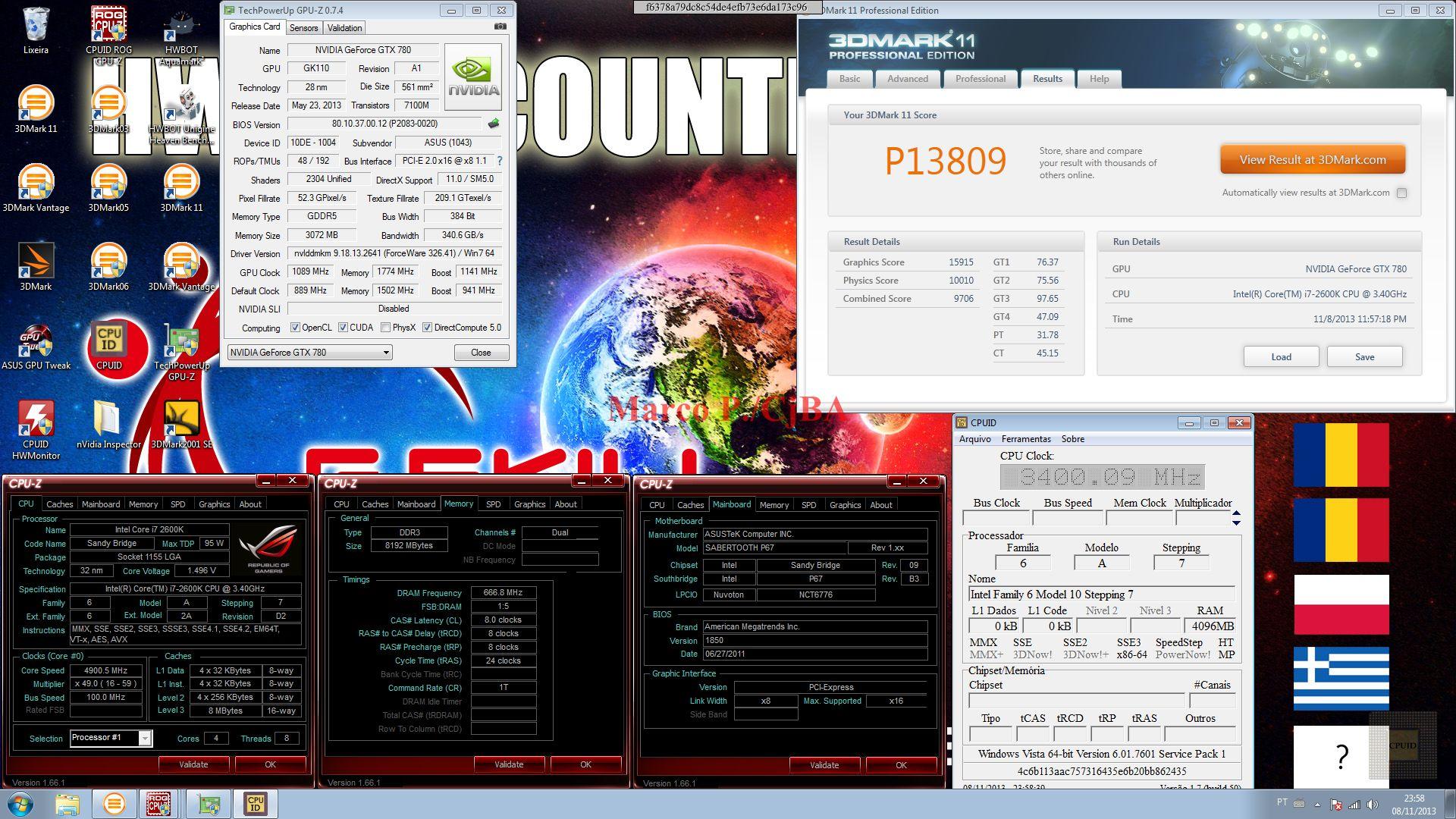This screenshot has height=819, width=1456.
Task: Switch to CPUID taskbar button
Action: coord(256,804)
